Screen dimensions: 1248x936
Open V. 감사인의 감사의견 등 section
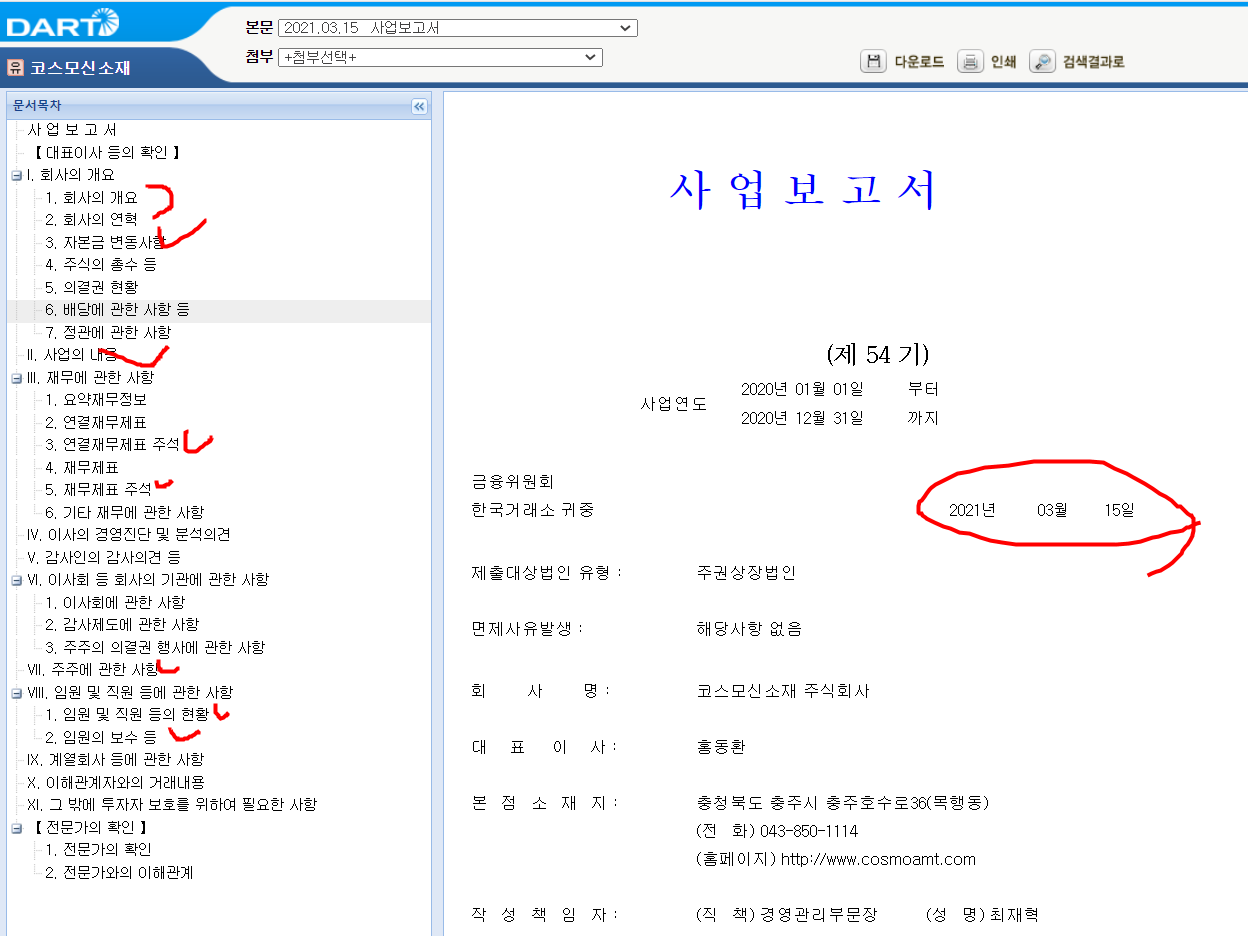(x=104, y=557)
